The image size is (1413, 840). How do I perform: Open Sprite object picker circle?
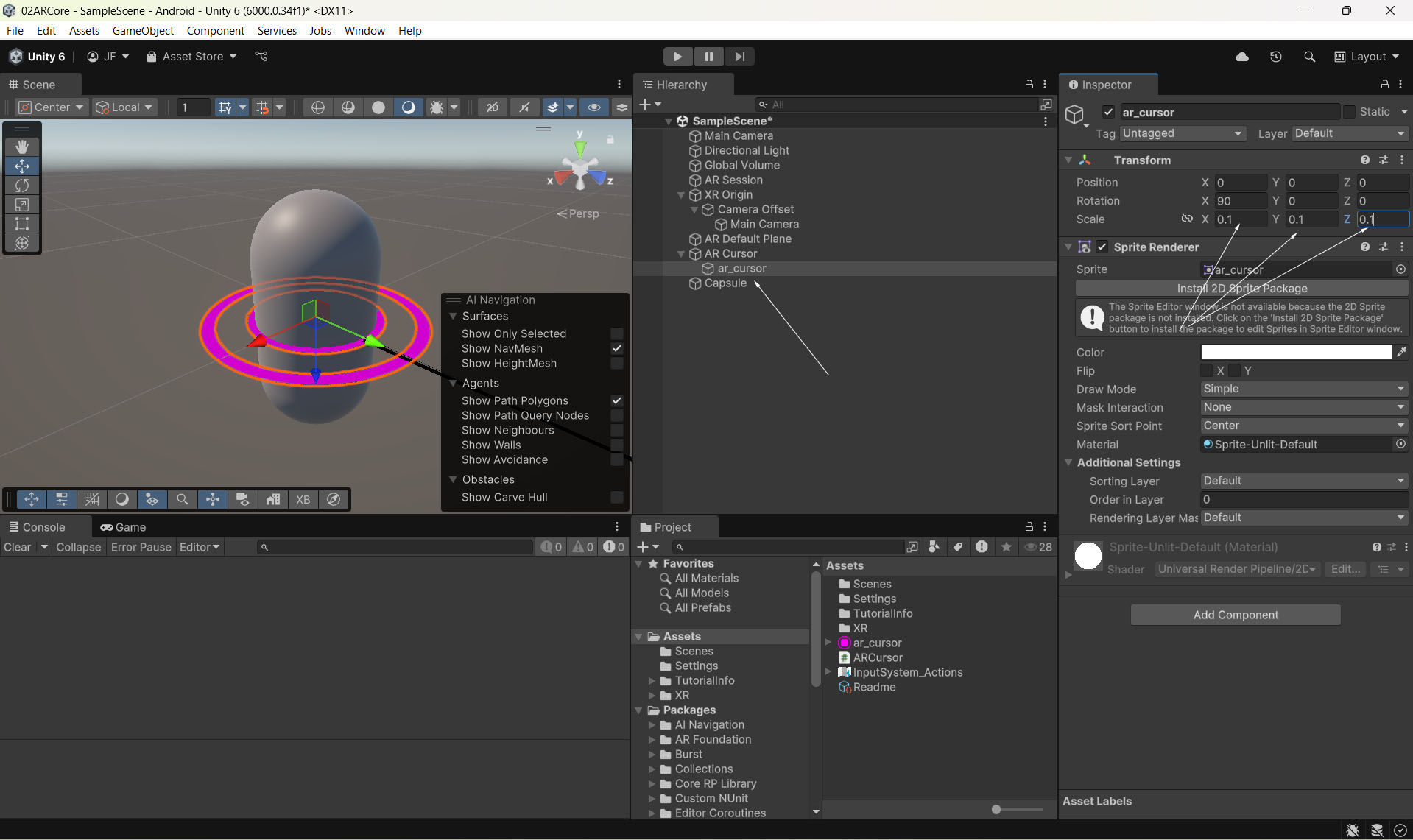click(x=1400, y=269)
